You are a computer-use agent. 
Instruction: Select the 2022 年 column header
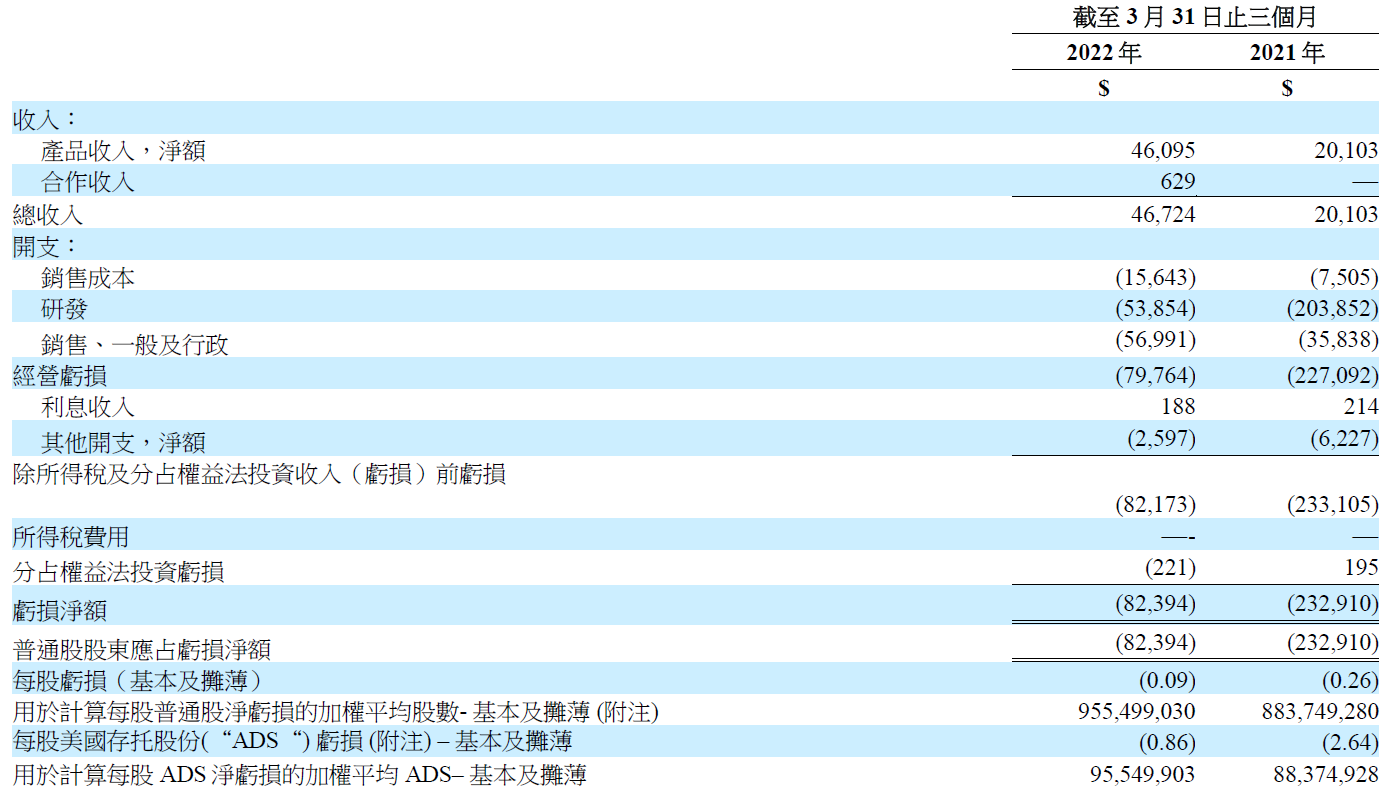(1104, 52)
